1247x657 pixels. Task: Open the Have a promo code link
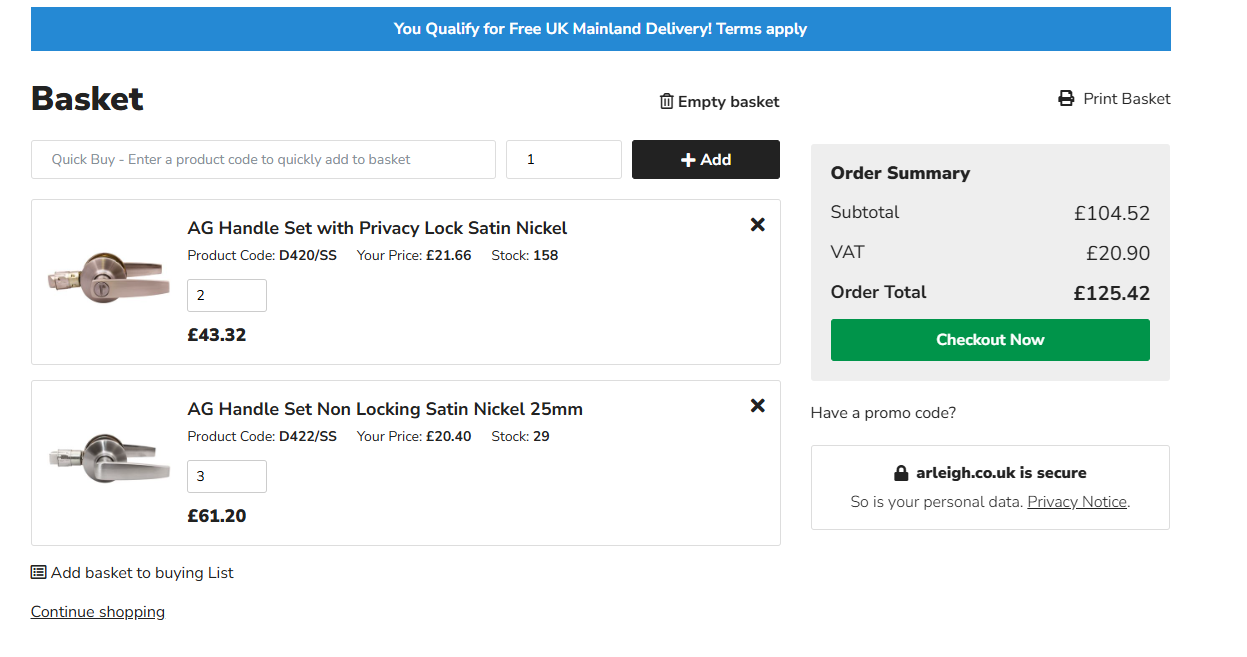coord(883,413)
